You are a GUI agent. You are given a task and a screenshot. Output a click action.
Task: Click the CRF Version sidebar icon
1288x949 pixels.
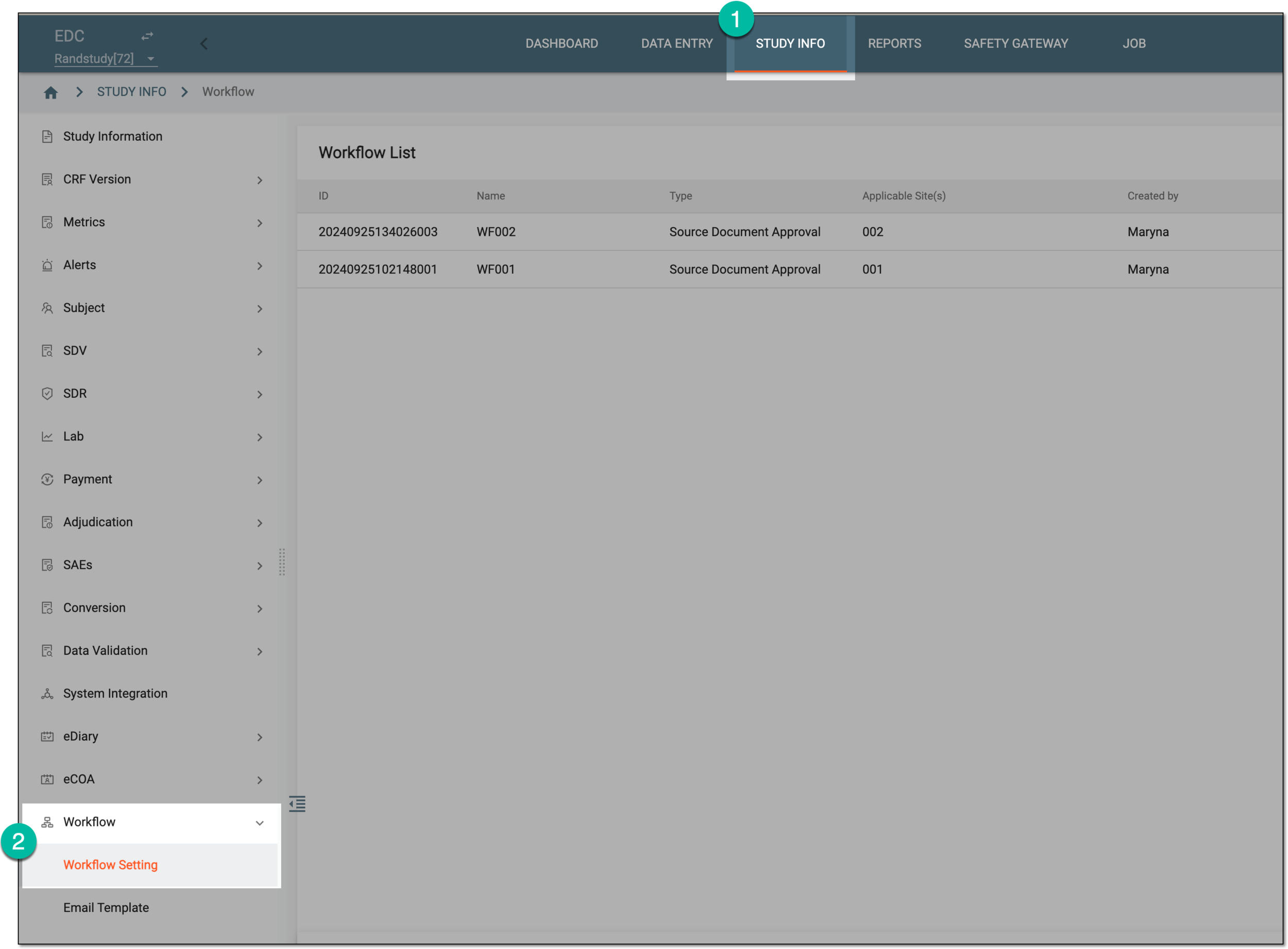coord(47,179)
